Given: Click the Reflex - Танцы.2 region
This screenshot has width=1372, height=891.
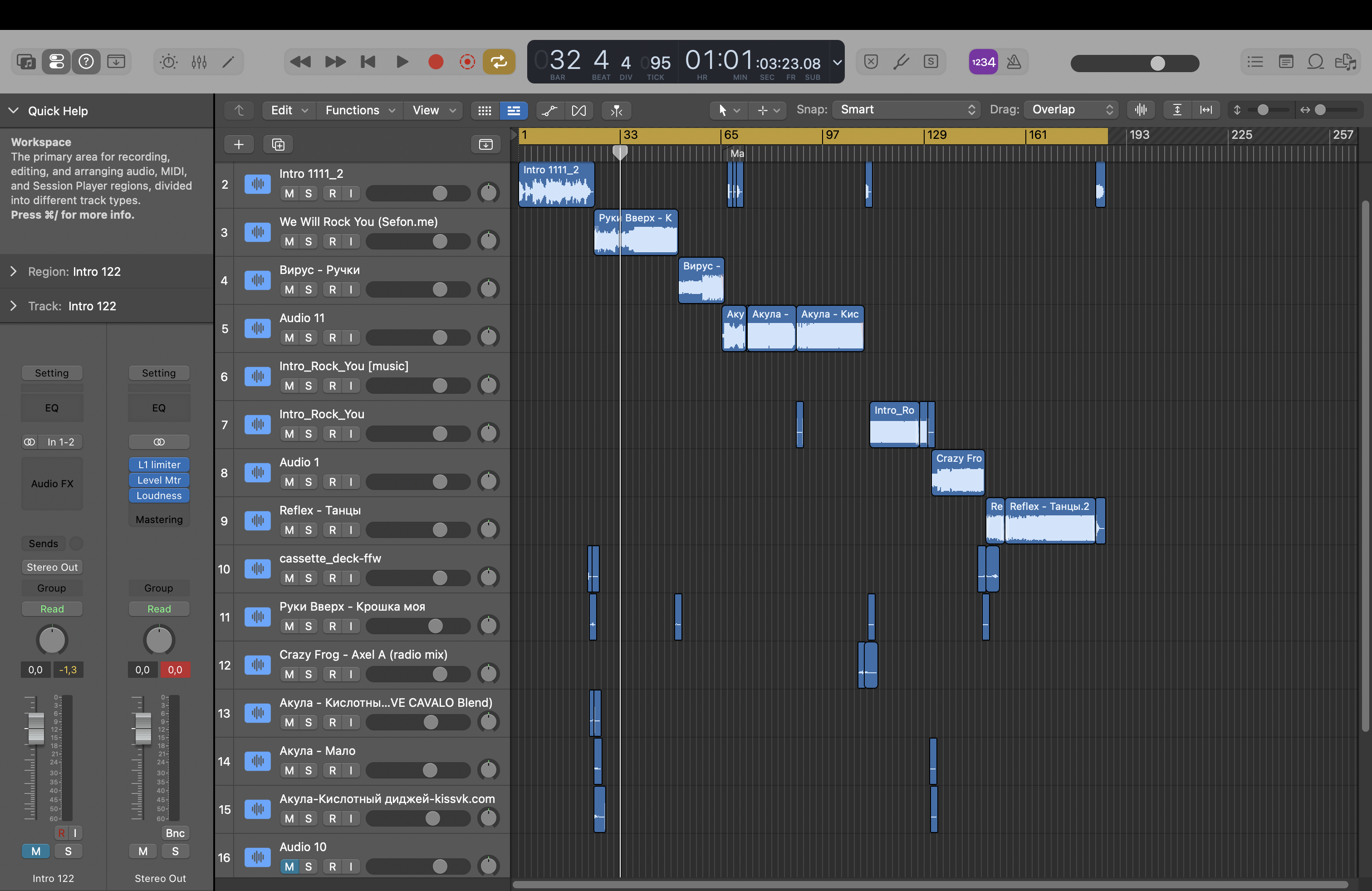Looking at the screenshot, I should (1050, 522).
